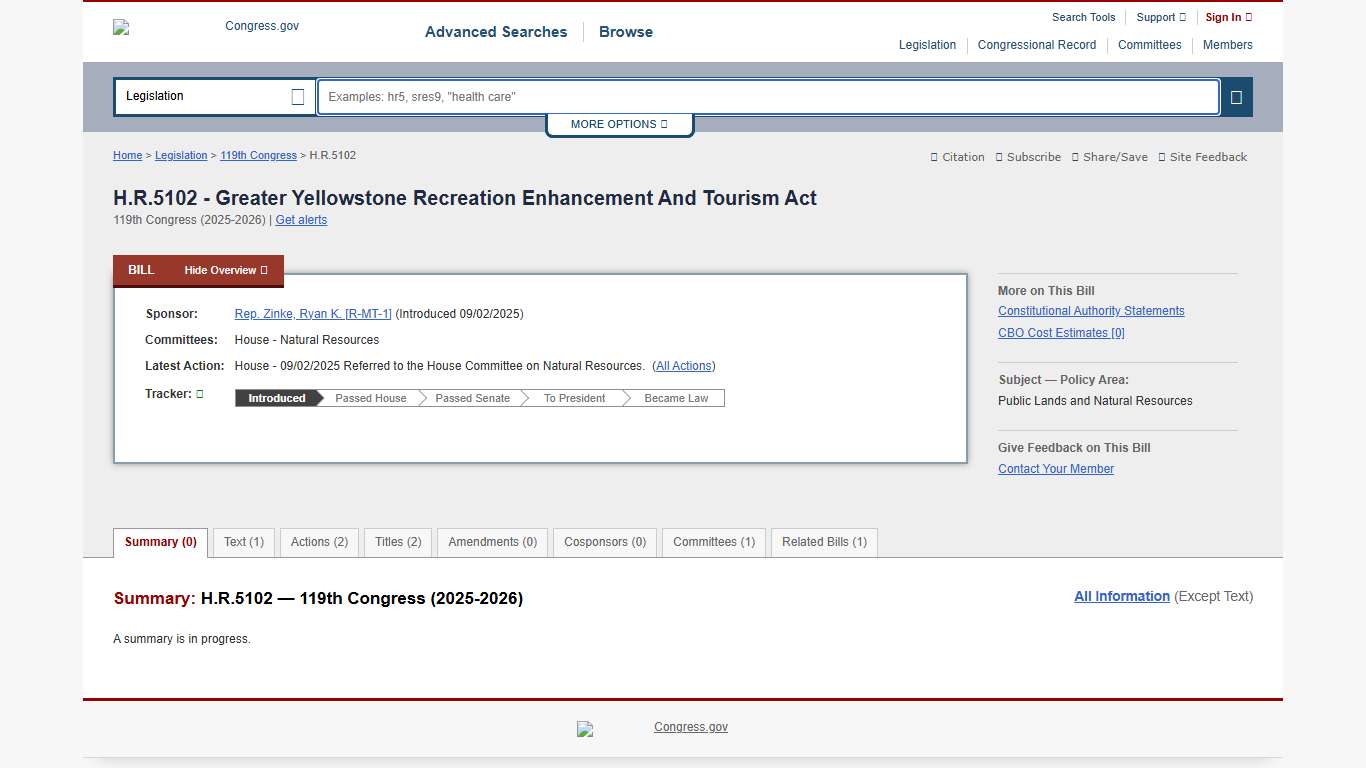Click the search magnifying glass button

point(1236,97)
